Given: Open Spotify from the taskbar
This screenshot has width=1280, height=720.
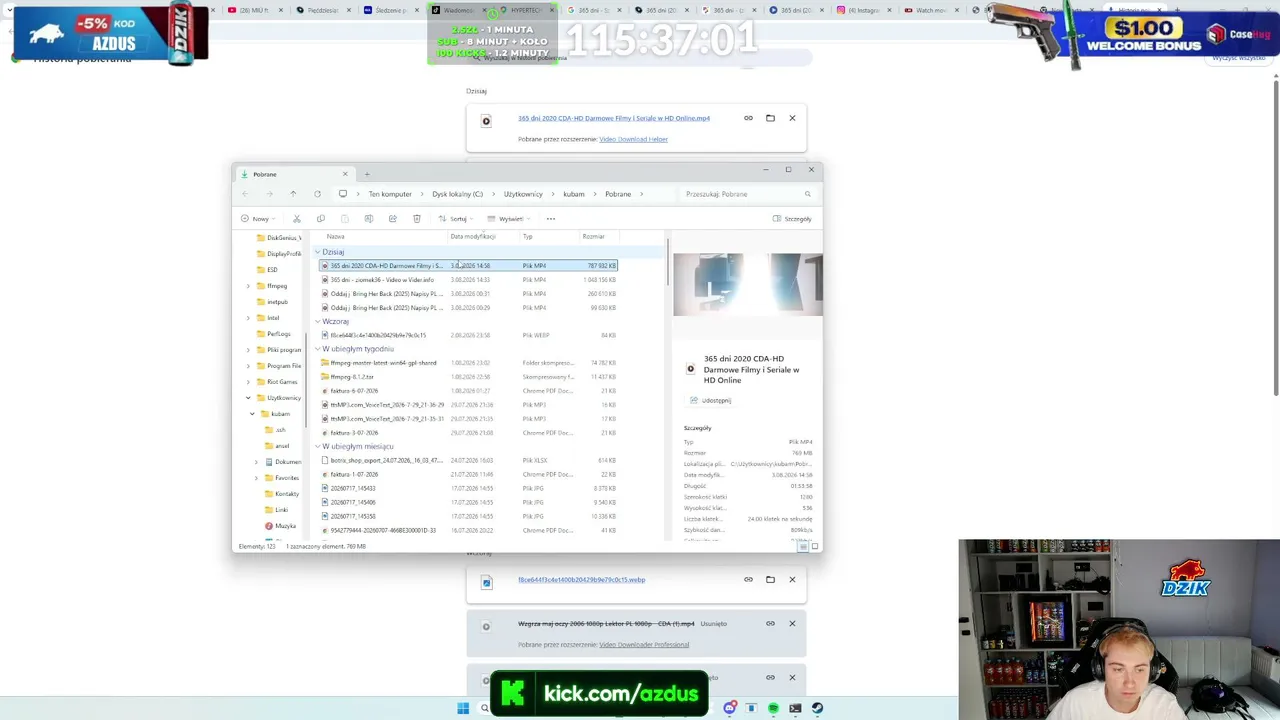Looking at the screenshot, I should tap(773, 708).
